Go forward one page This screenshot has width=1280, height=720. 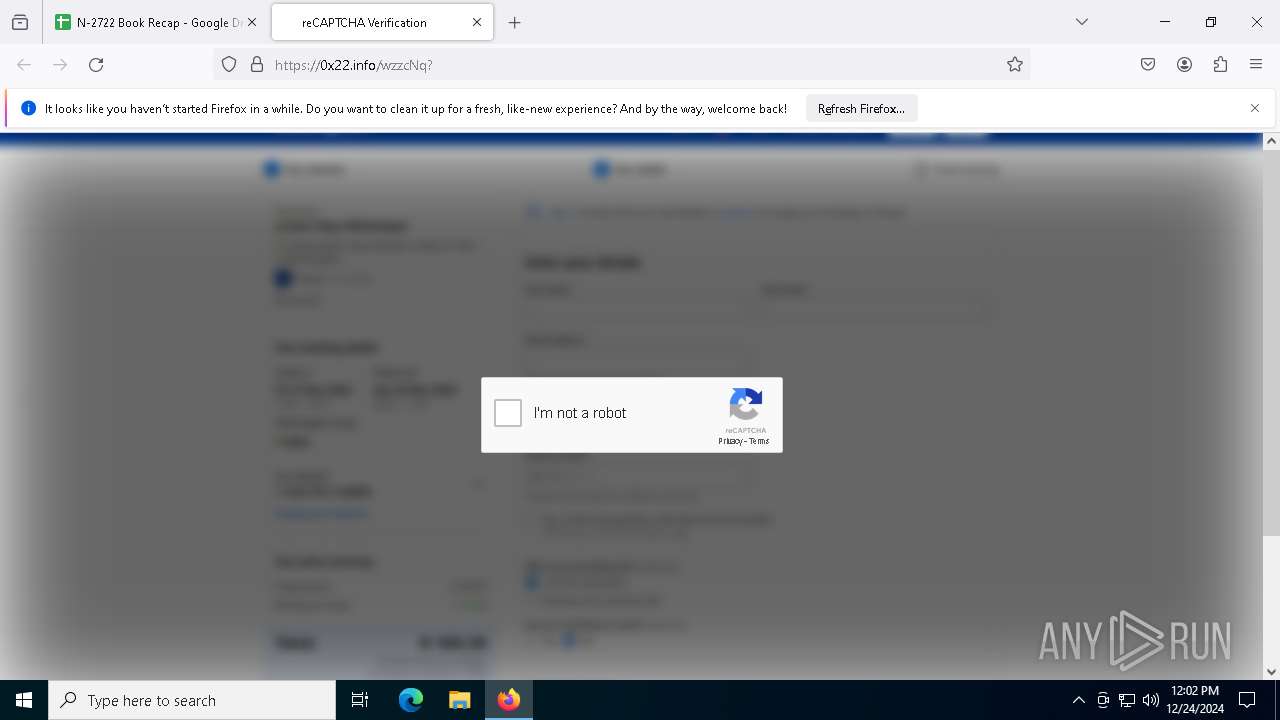tap(60, 64)
